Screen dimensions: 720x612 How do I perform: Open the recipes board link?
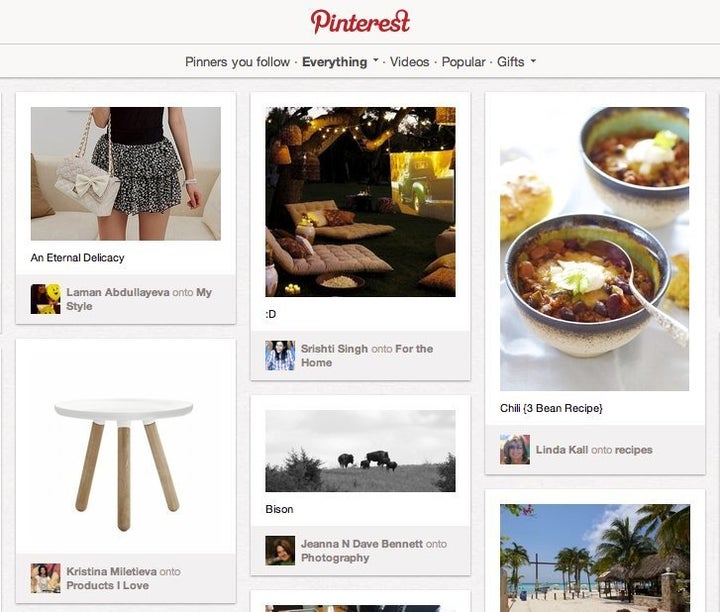(x=634, y=450)
